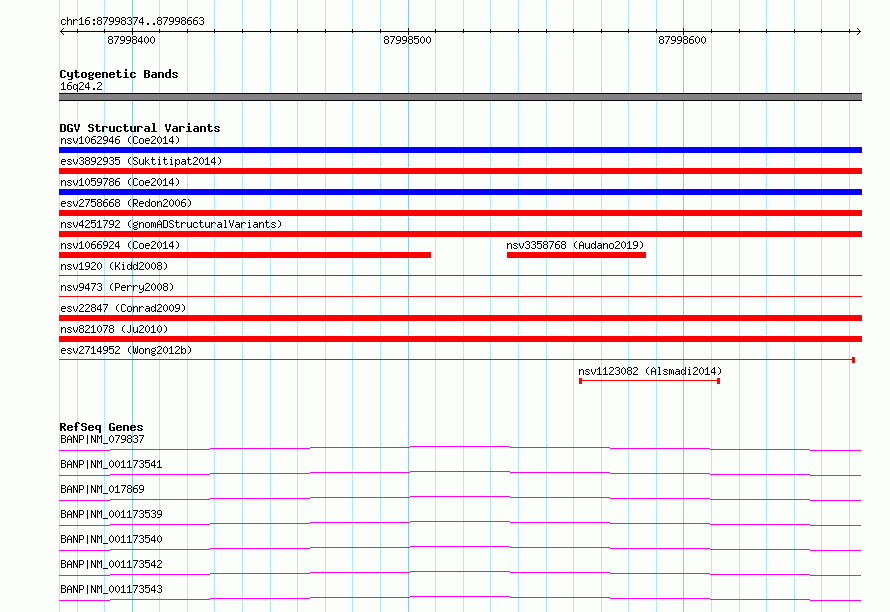The width and height of the screenshot is (890, 612).
Task: Open the BANP|NM_001173543 transcript label
Action: tap(111, 589)
